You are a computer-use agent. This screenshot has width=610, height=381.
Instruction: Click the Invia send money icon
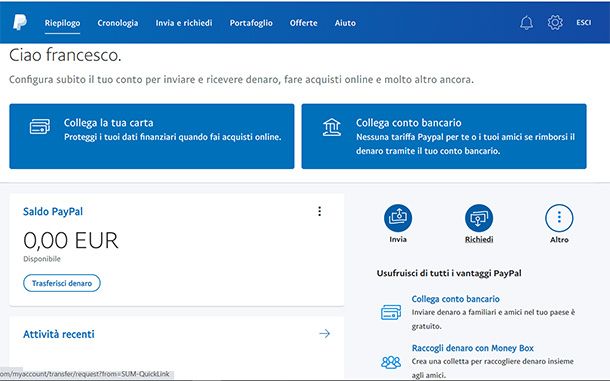click(398, 218)
